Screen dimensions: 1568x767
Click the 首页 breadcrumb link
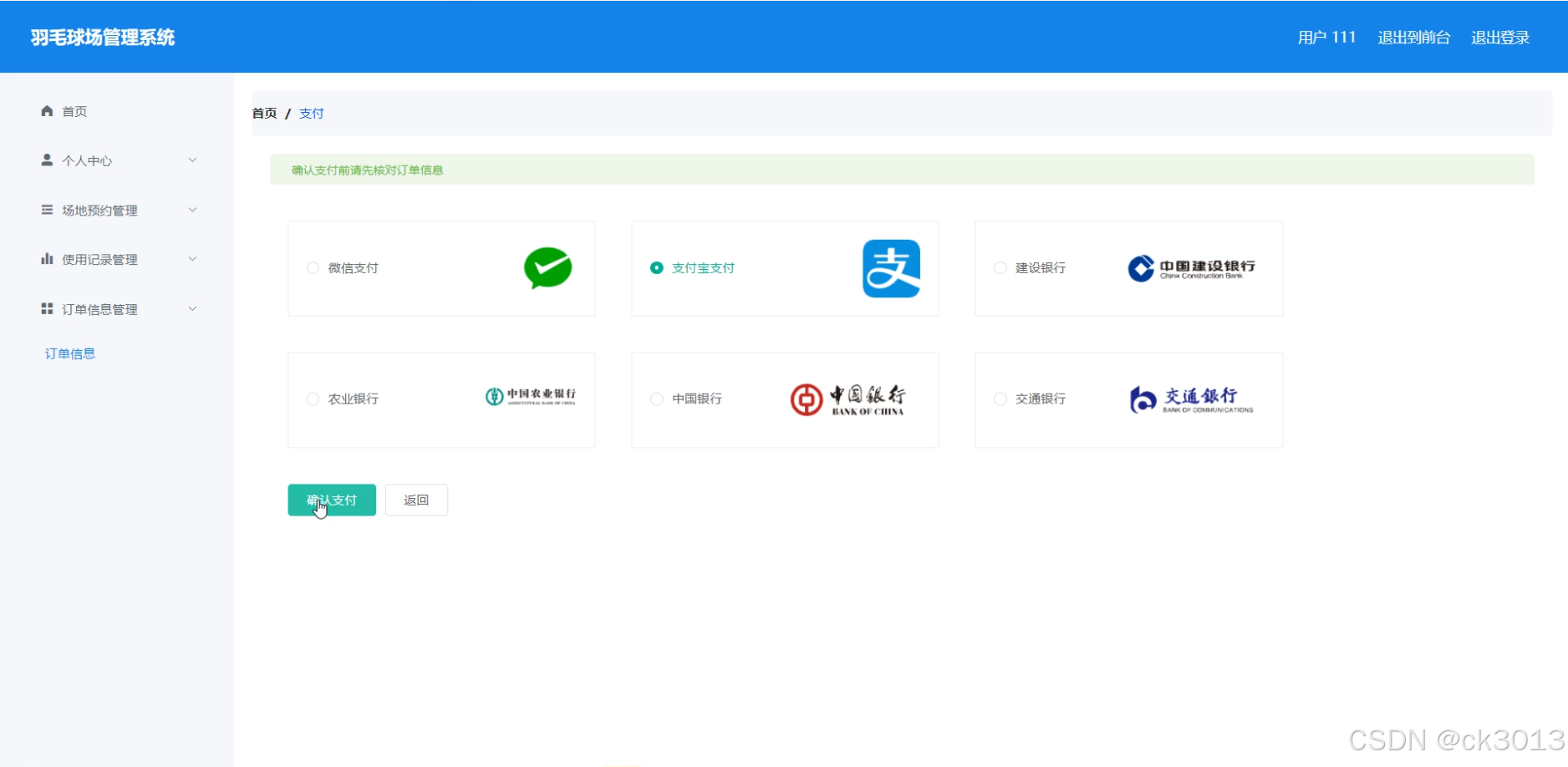click(x=264, y=114)
